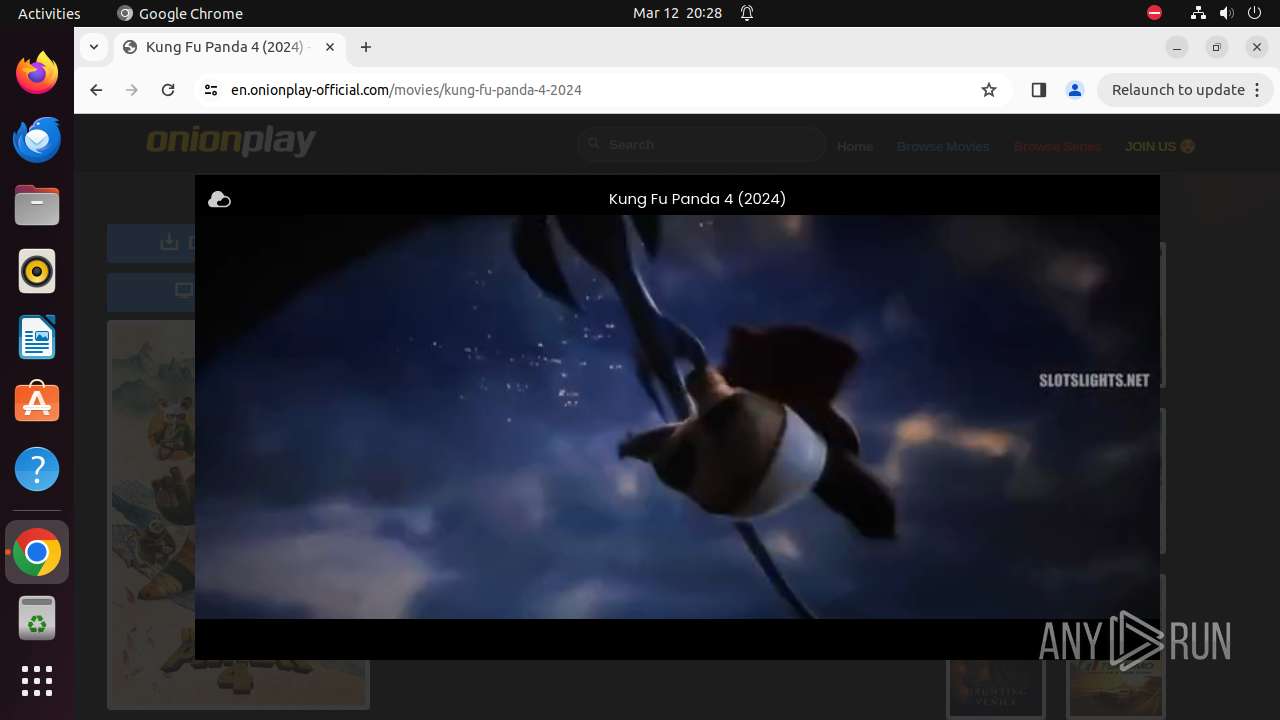1280x720 pixels.
Task: Reload the current page
Action: [168, 90]
